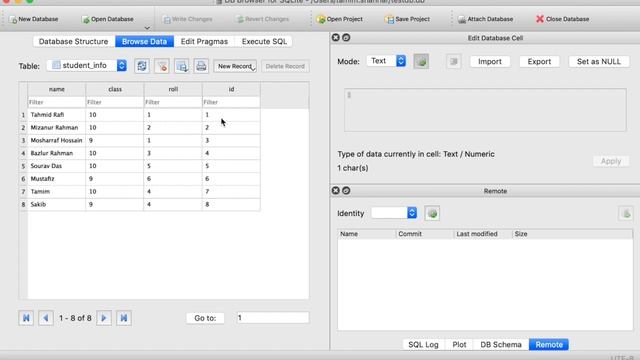Select row header number 8
This screenshot has height=360, width=640.
click(23, 204)
